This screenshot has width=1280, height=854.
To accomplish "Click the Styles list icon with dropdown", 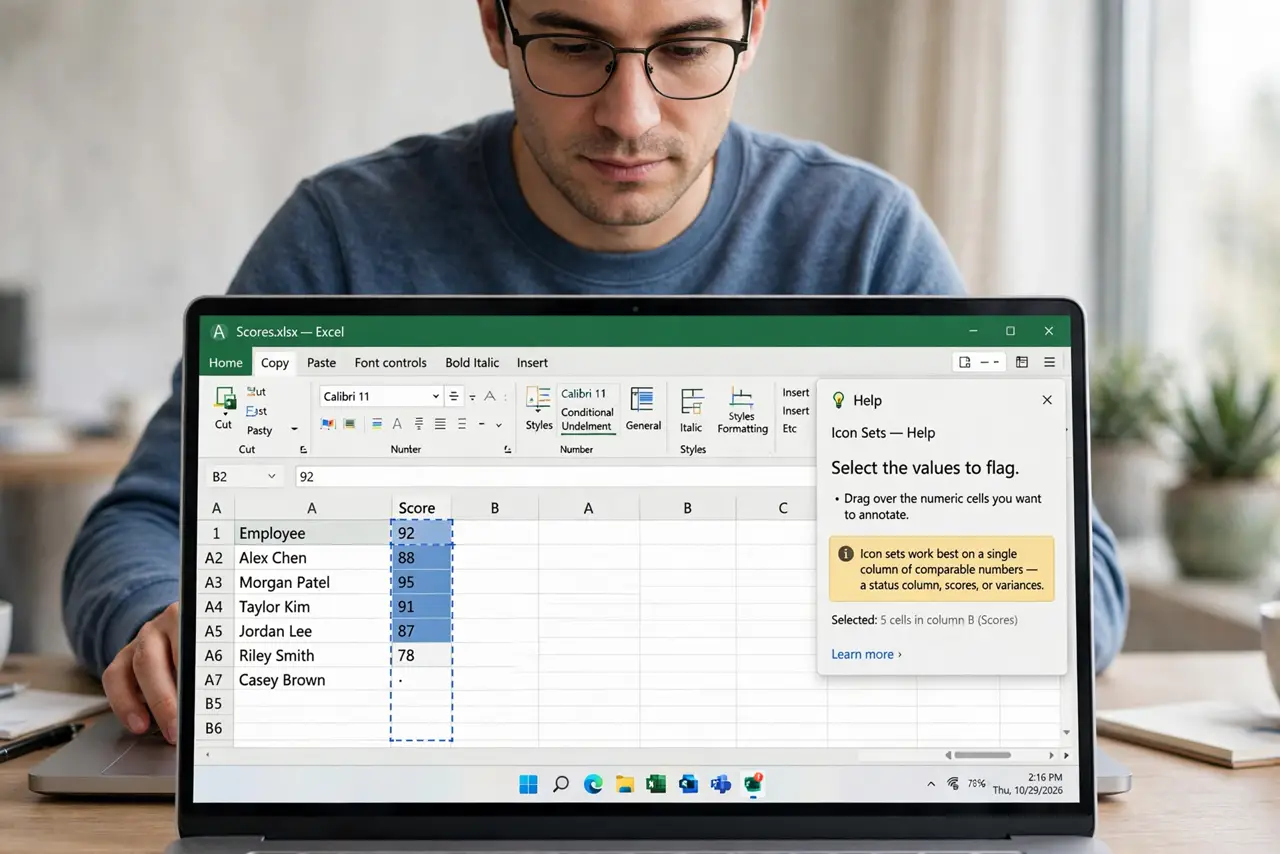I will (x=539, y=399).
